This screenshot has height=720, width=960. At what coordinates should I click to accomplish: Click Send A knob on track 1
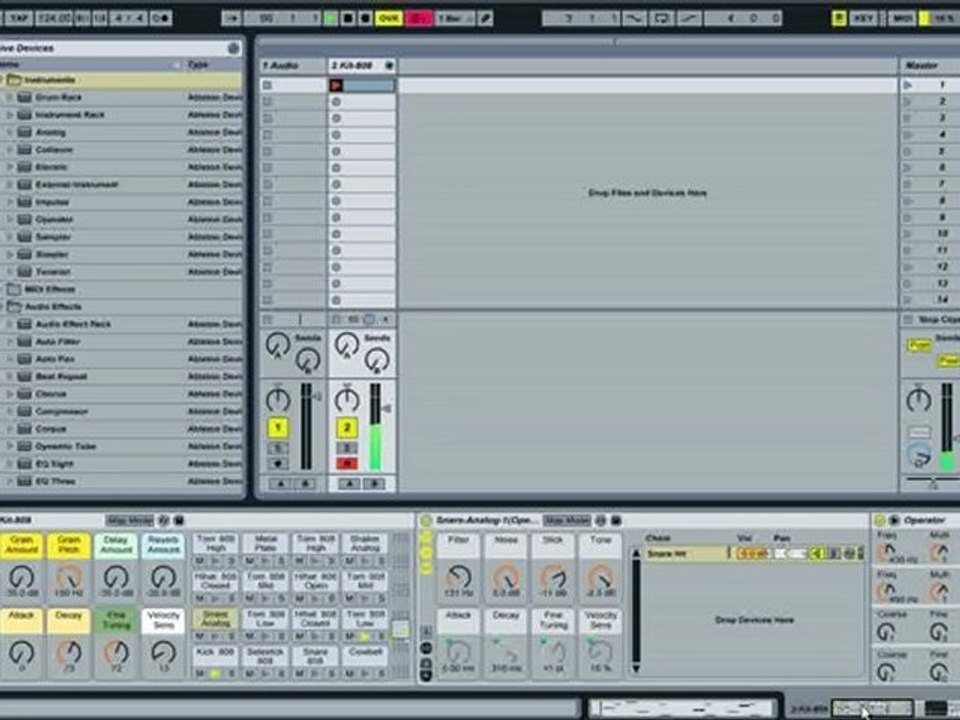tap(278, 345)
